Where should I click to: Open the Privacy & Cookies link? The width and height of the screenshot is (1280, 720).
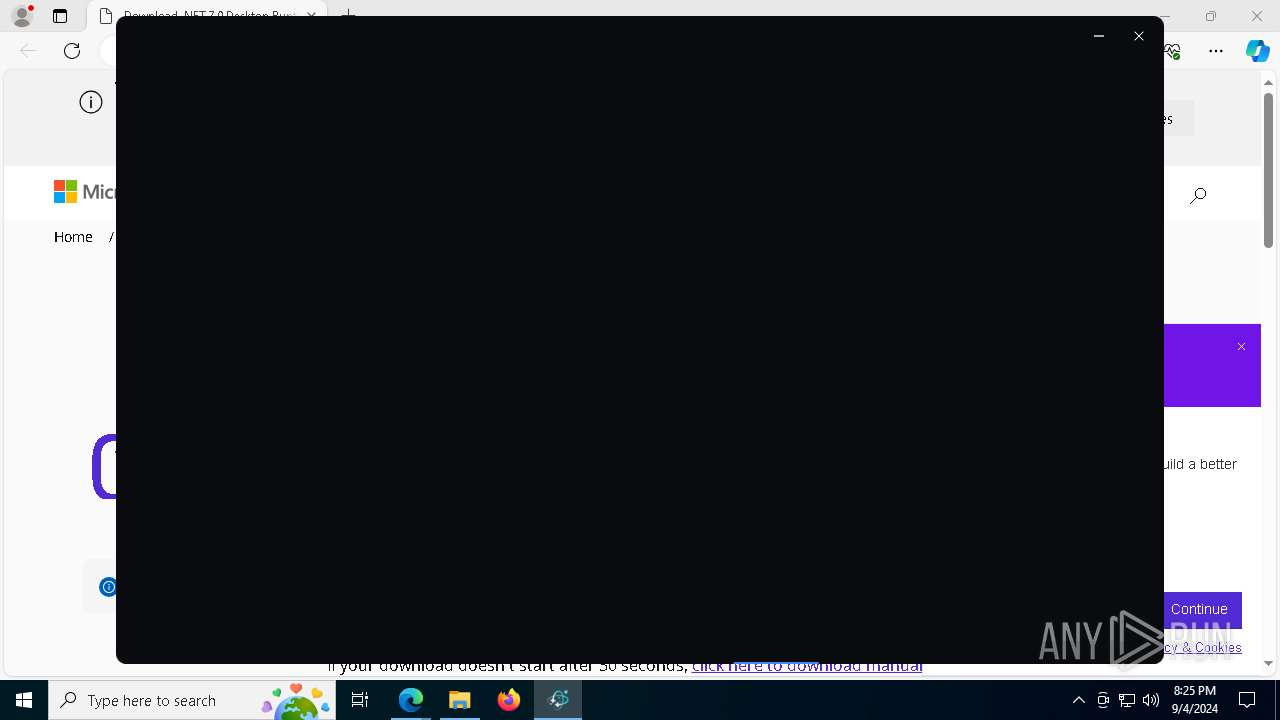point(1203,648)
